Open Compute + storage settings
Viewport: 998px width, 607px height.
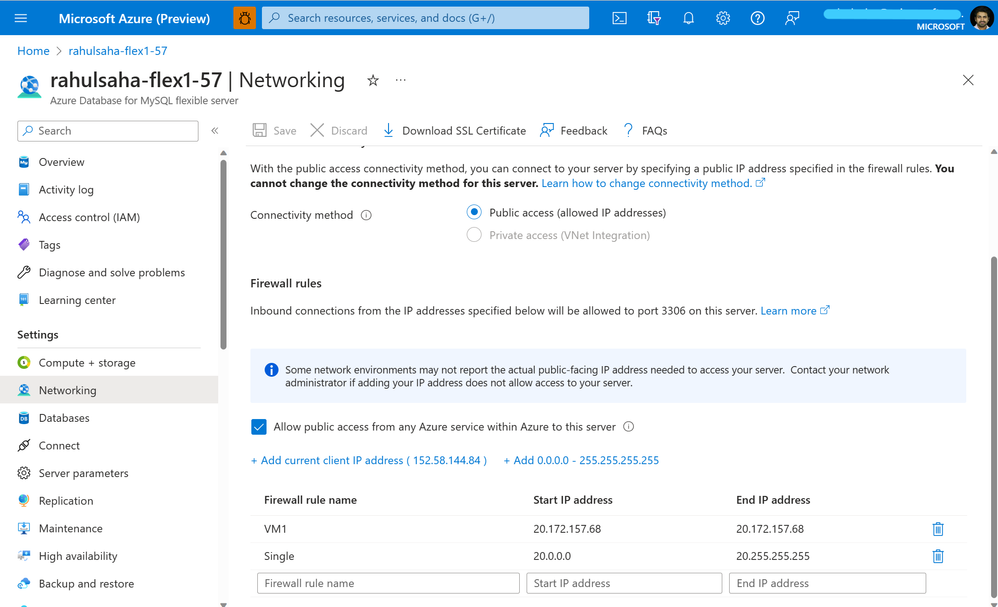(x=87, y=363)
